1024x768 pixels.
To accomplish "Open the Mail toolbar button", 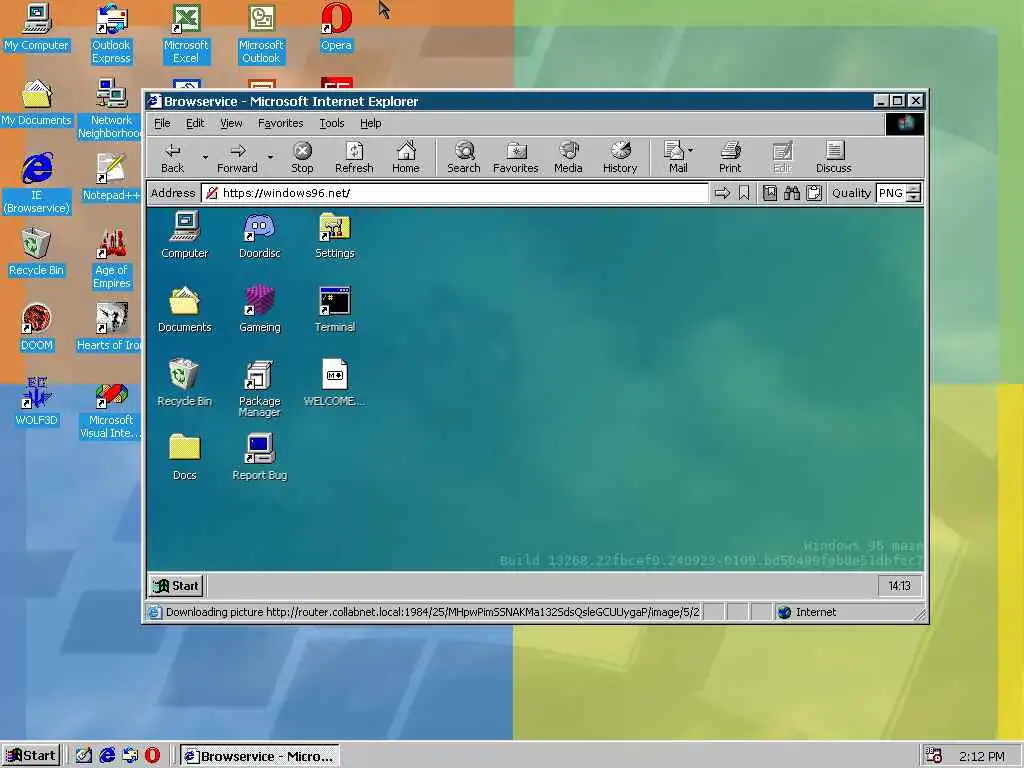I will pyautogui.click(x=675, y=157).
